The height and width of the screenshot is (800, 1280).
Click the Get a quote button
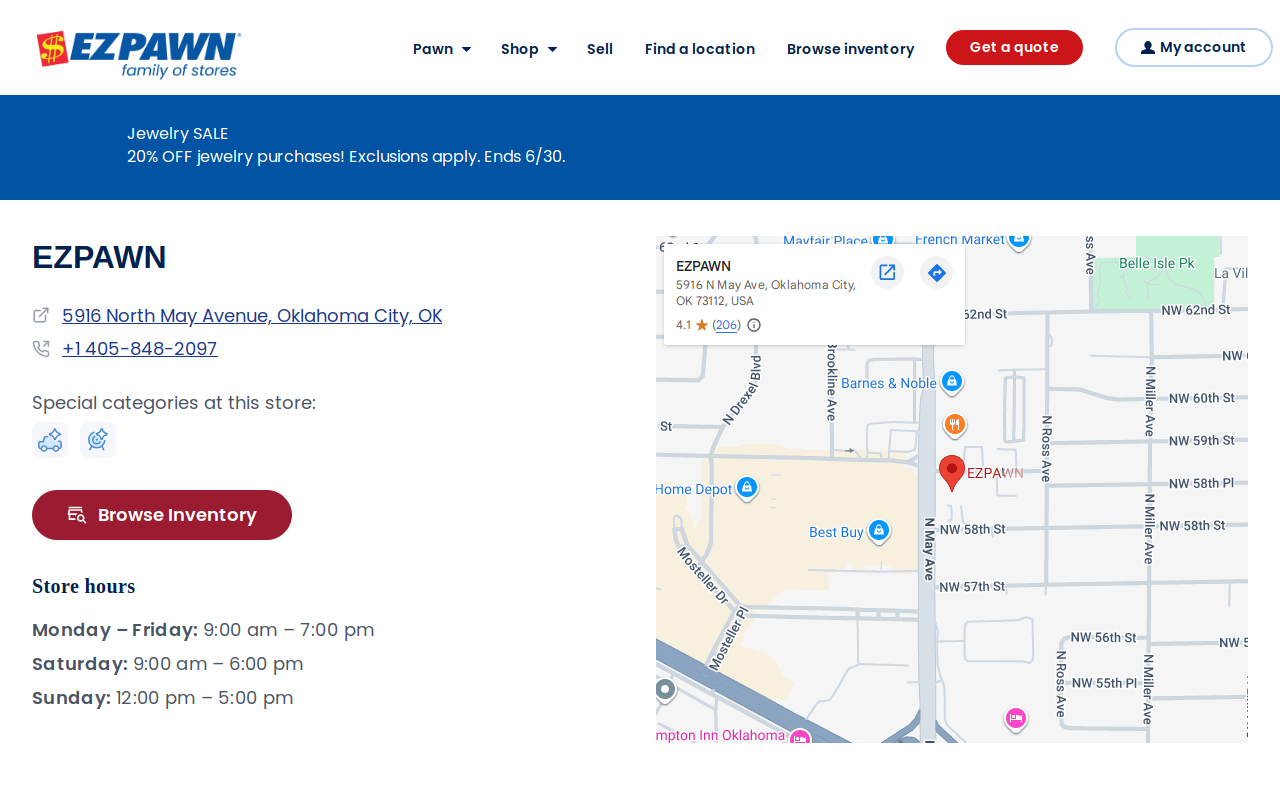(x=1014, y=47)
